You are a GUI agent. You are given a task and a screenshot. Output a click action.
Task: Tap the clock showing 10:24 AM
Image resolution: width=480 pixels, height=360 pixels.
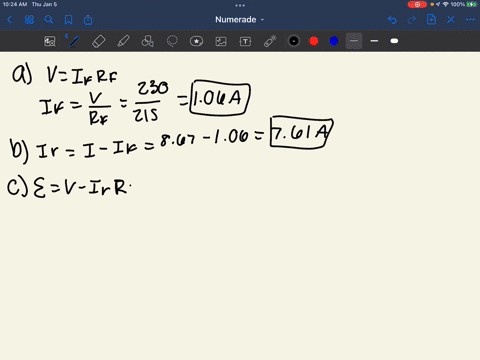(15, 4)
